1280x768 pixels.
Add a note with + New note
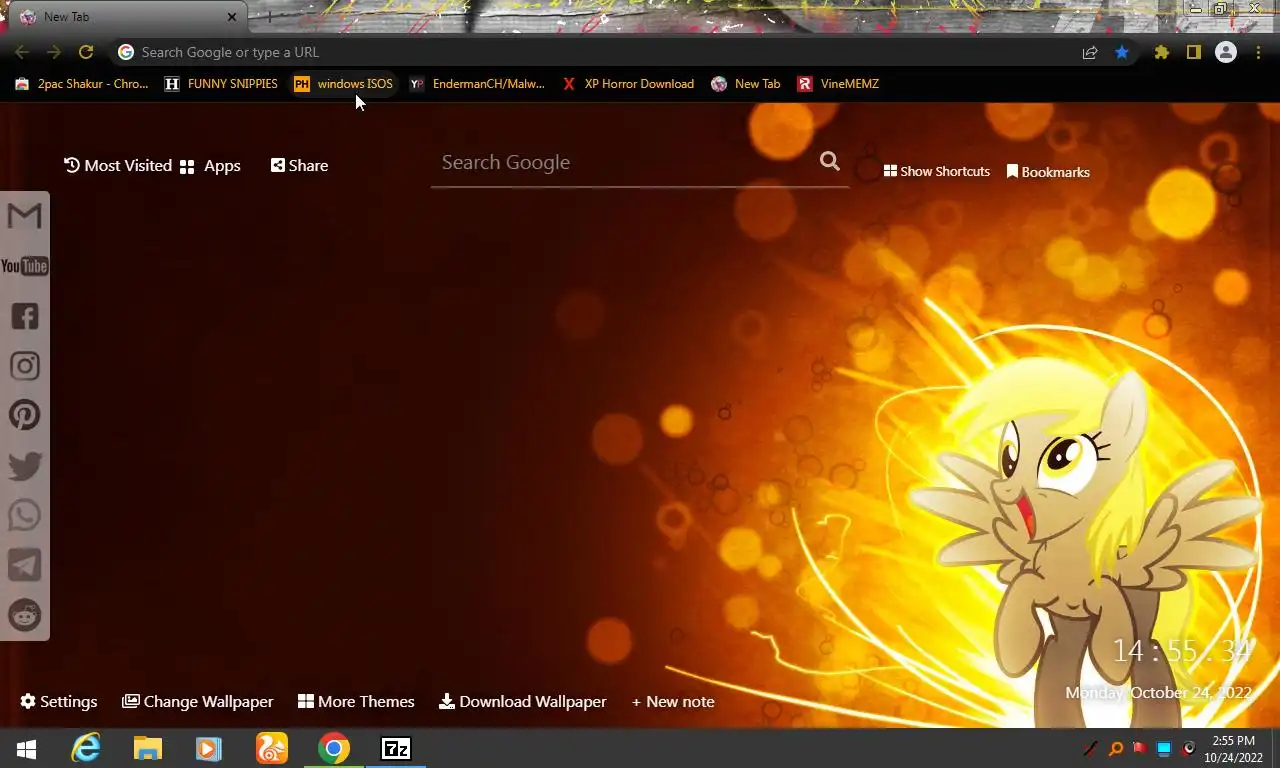(x=673, y=702)
